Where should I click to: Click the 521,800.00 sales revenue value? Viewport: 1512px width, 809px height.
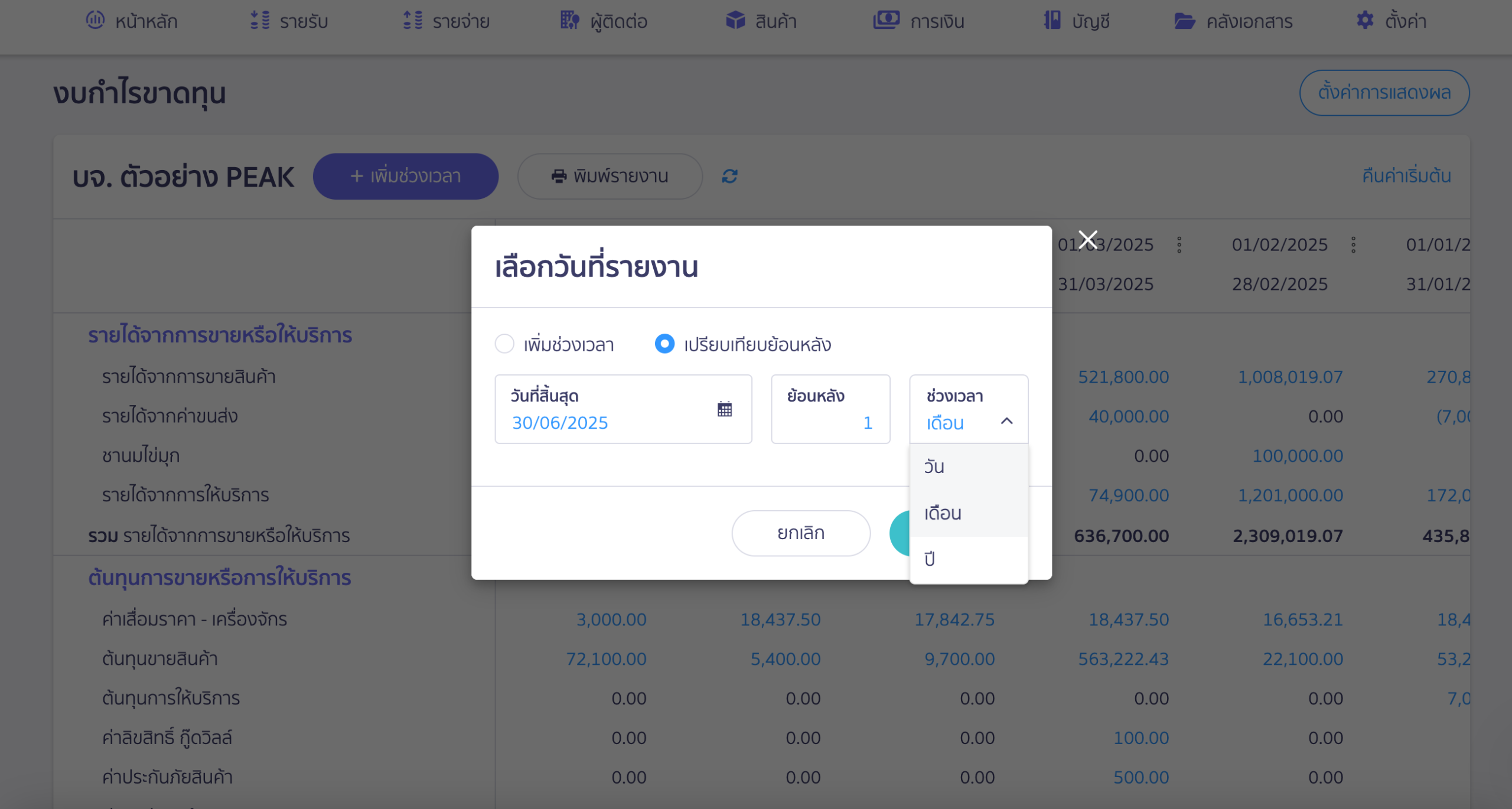pos(1123,377)
